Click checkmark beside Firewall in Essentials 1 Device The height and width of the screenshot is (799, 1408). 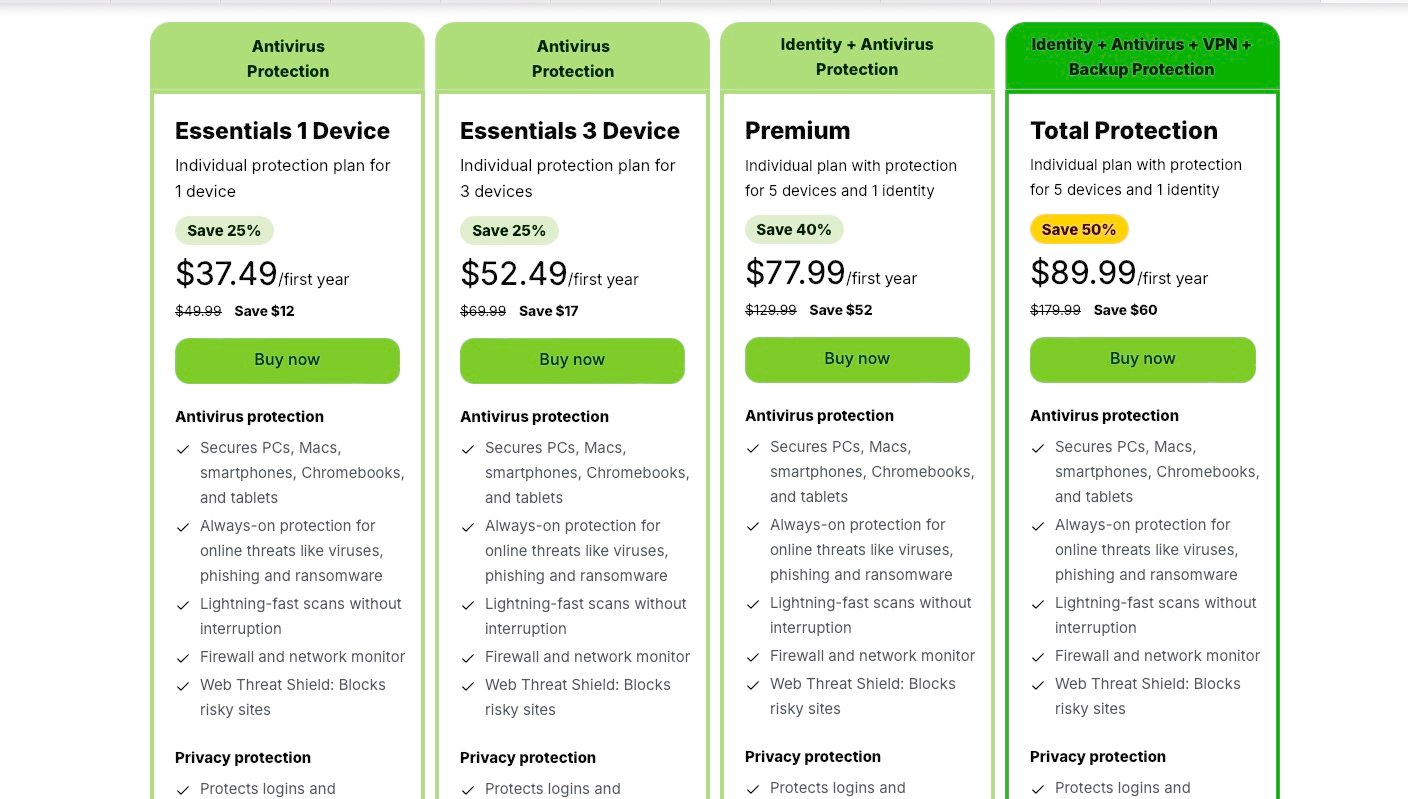(x=183, y=658)
